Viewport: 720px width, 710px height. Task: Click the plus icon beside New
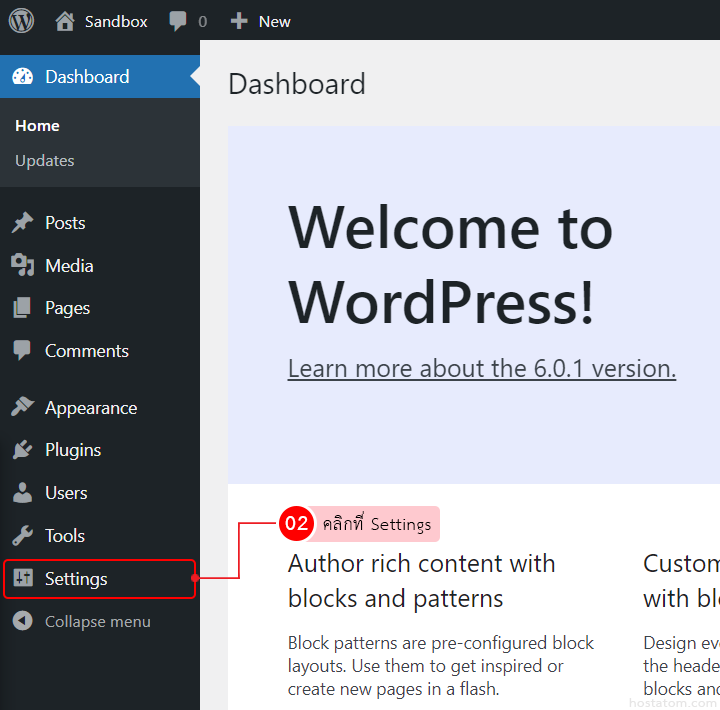point(239,21)
